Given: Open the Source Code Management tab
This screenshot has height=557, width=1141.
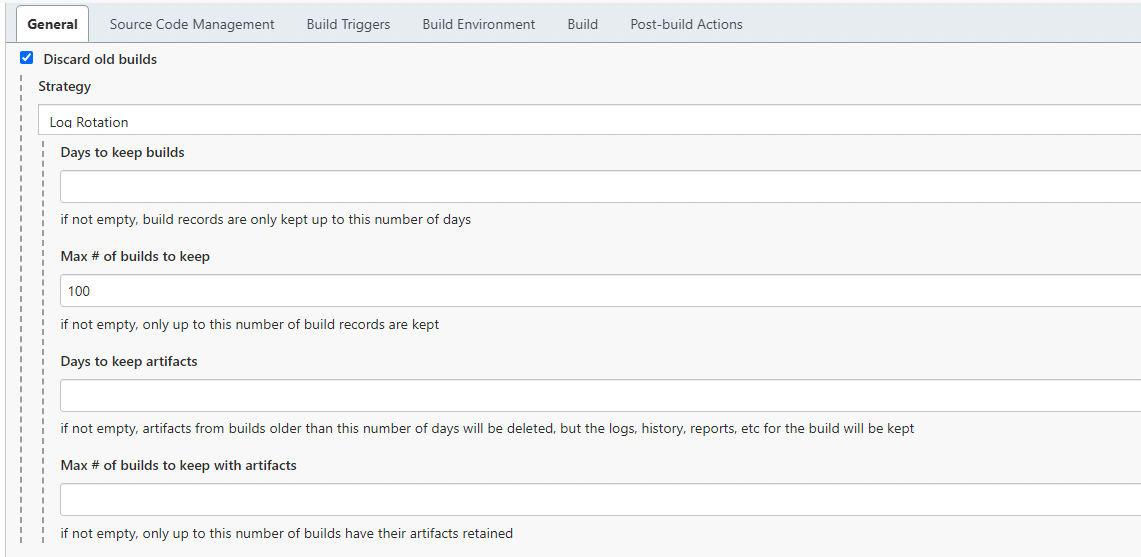Looking at the screenshot, I should pyautogui.click(x=192, y=24).
